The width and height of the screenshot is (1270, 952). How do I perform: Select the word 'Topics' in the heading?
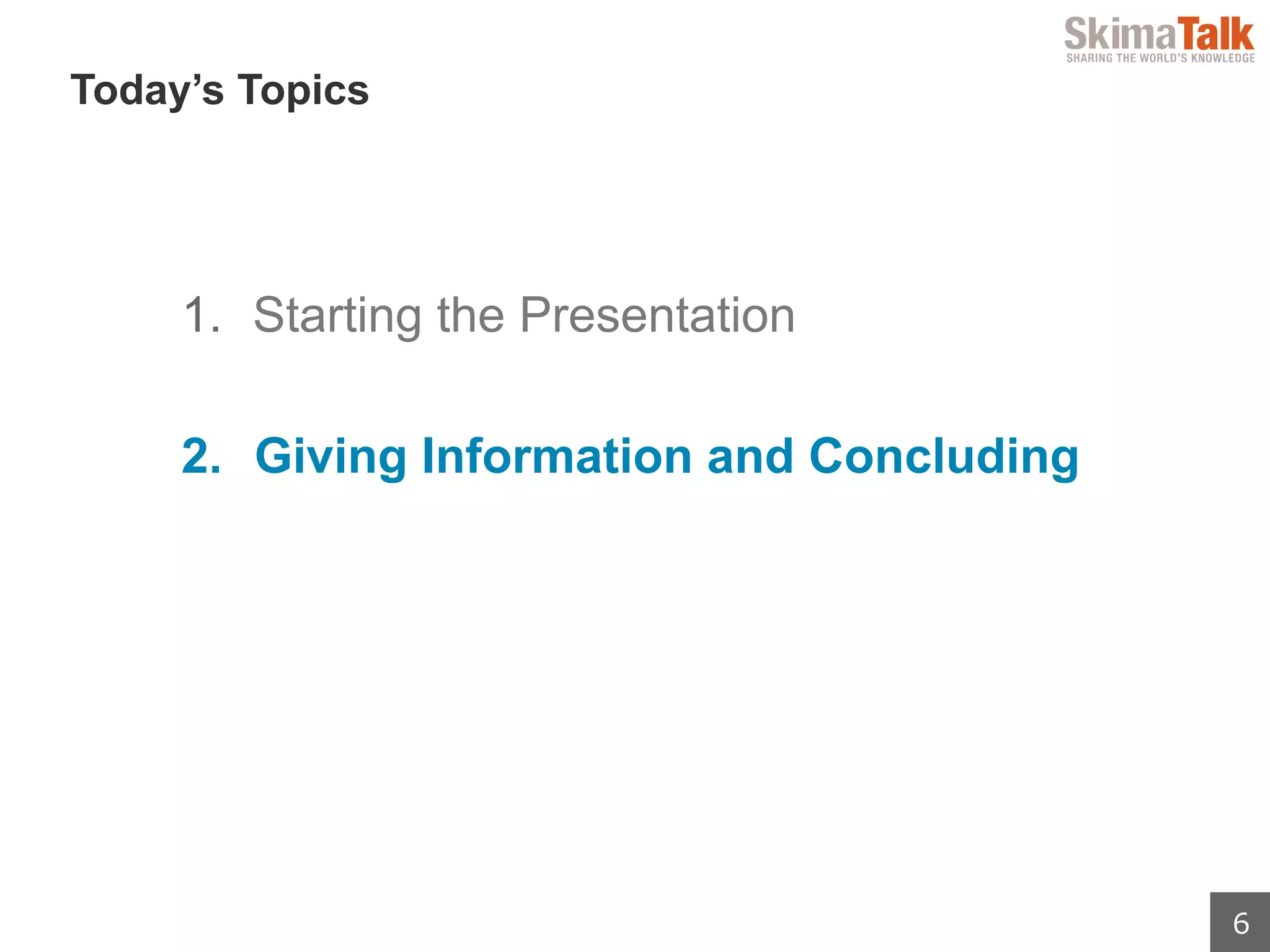click(303, 91)
